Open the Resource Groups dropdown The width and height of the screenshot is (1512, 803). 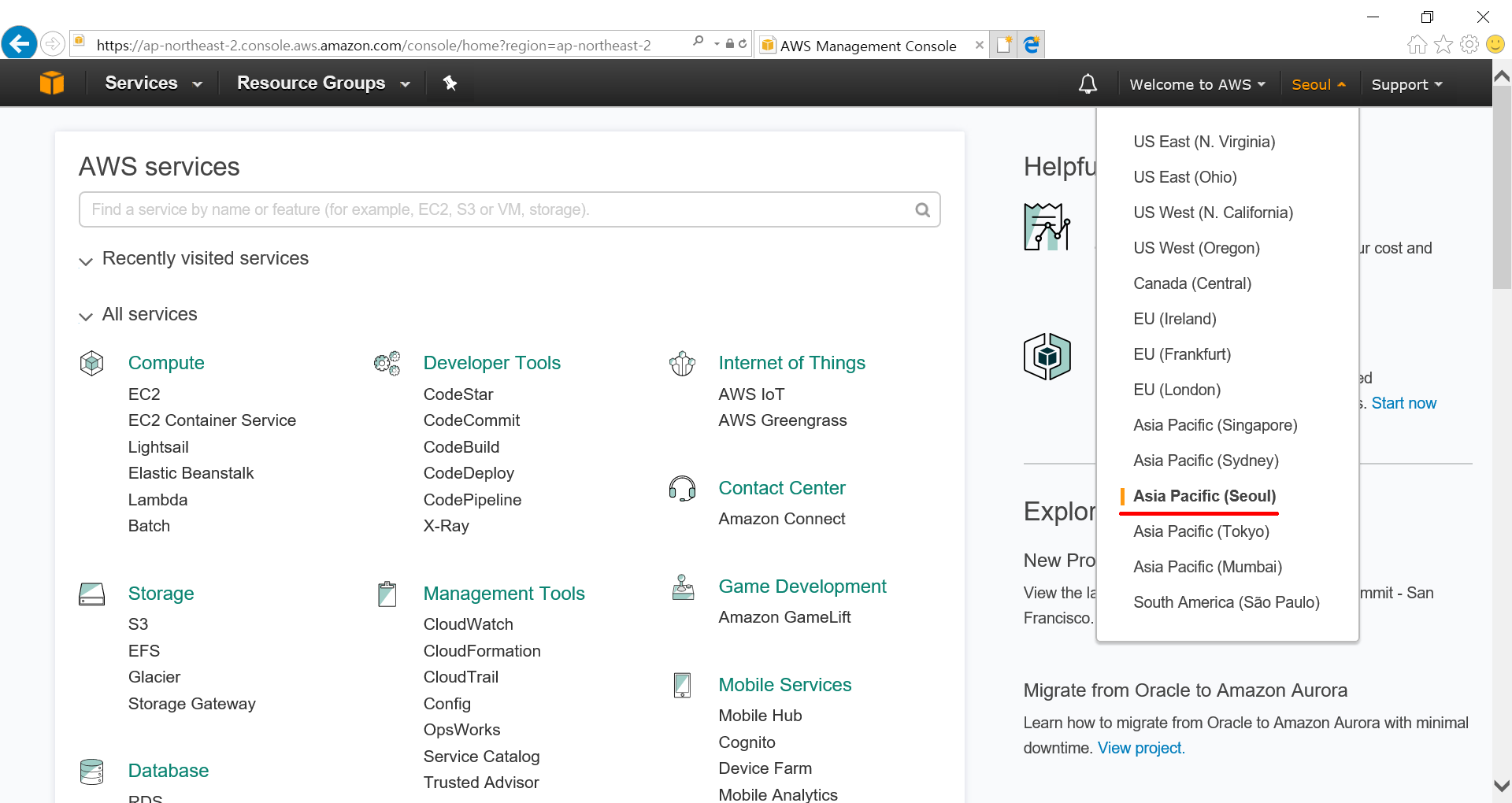[324, 83]
